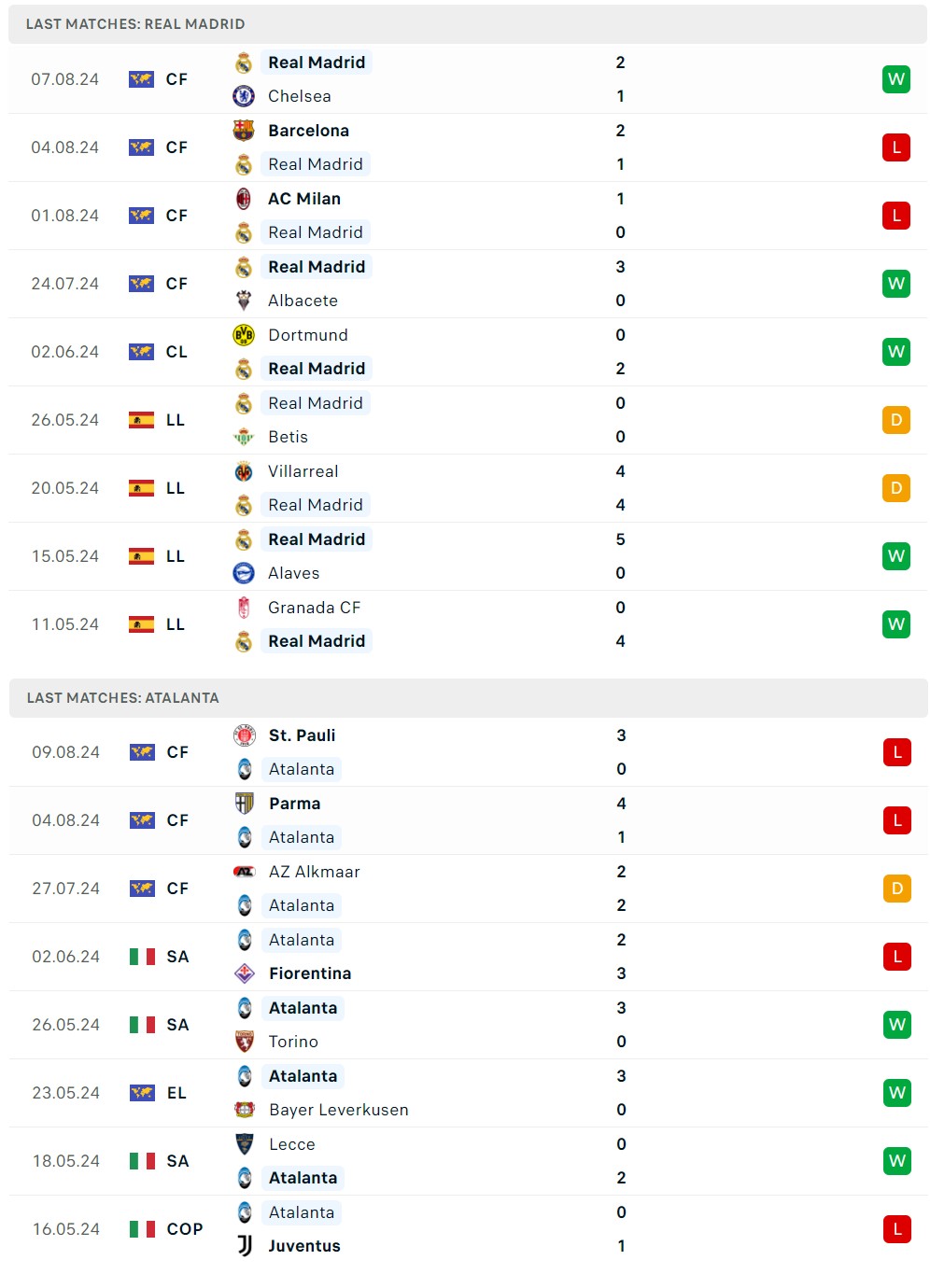The image size is (930, 1288).
Task: Open the Albacete team link
Action: click(303, 301)
